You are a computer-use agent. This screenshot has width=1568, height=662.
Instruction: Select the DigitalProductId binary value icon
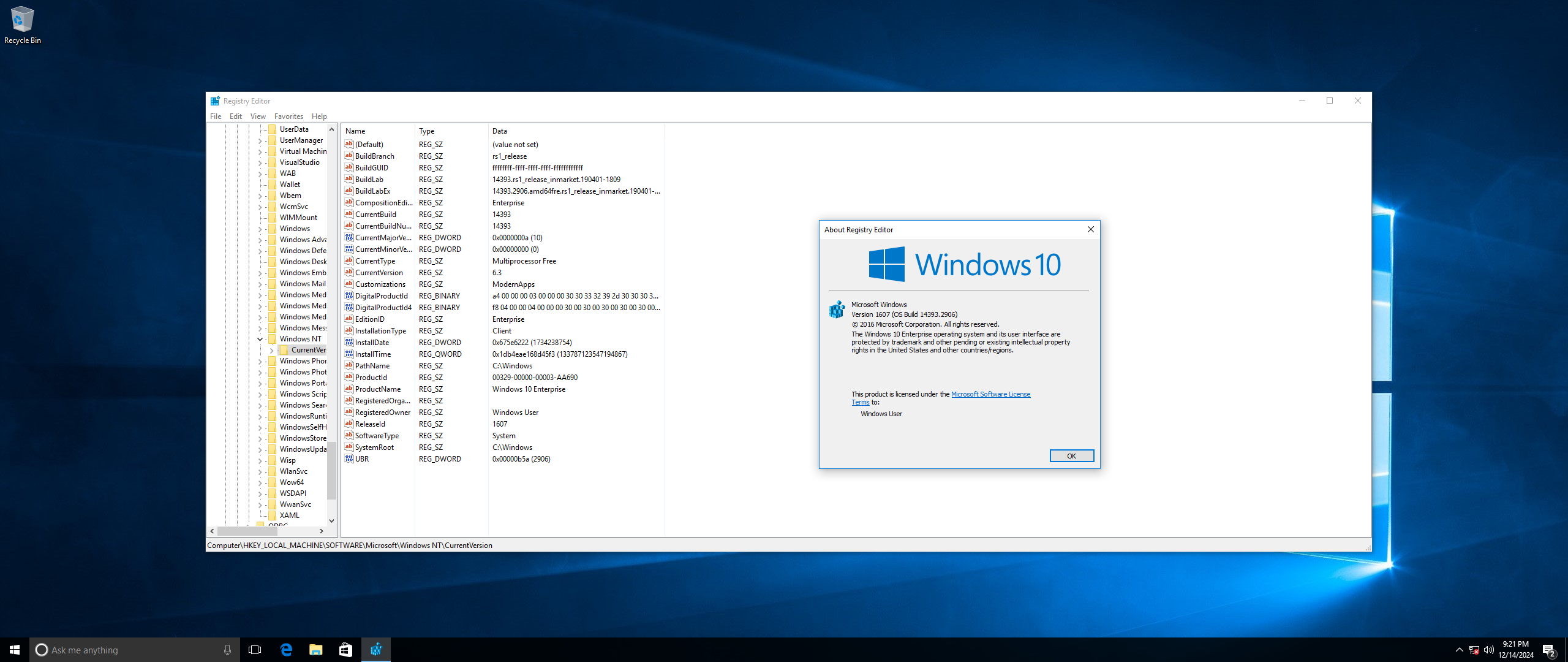click(349, 295)
